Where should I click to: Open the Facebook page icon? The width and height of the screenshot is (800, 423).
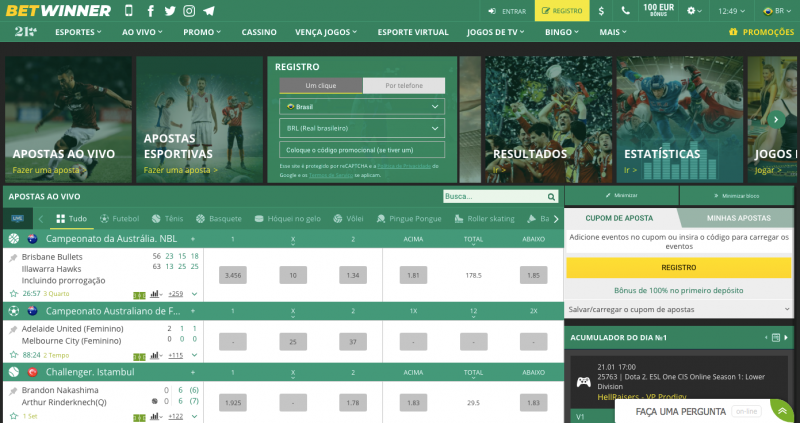coord(151,11)
